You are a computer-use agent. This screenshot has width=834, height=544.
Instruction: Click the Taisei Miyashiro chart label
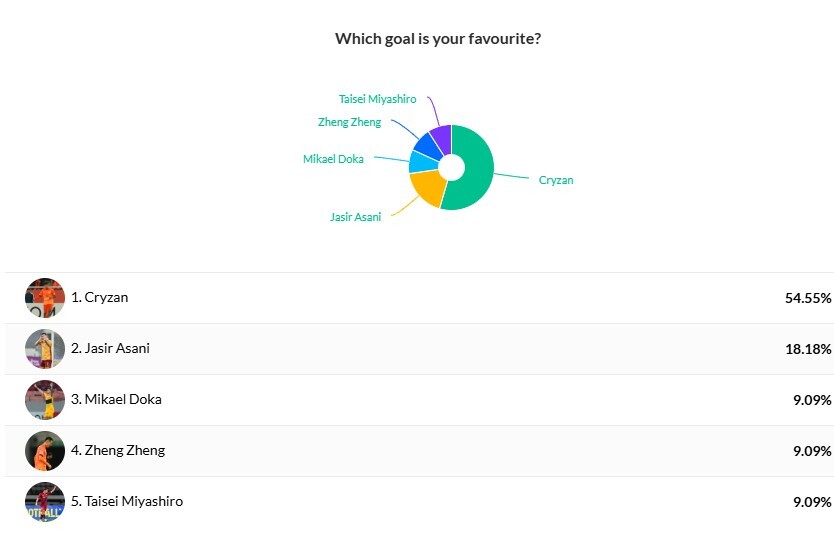pos(378,99)
